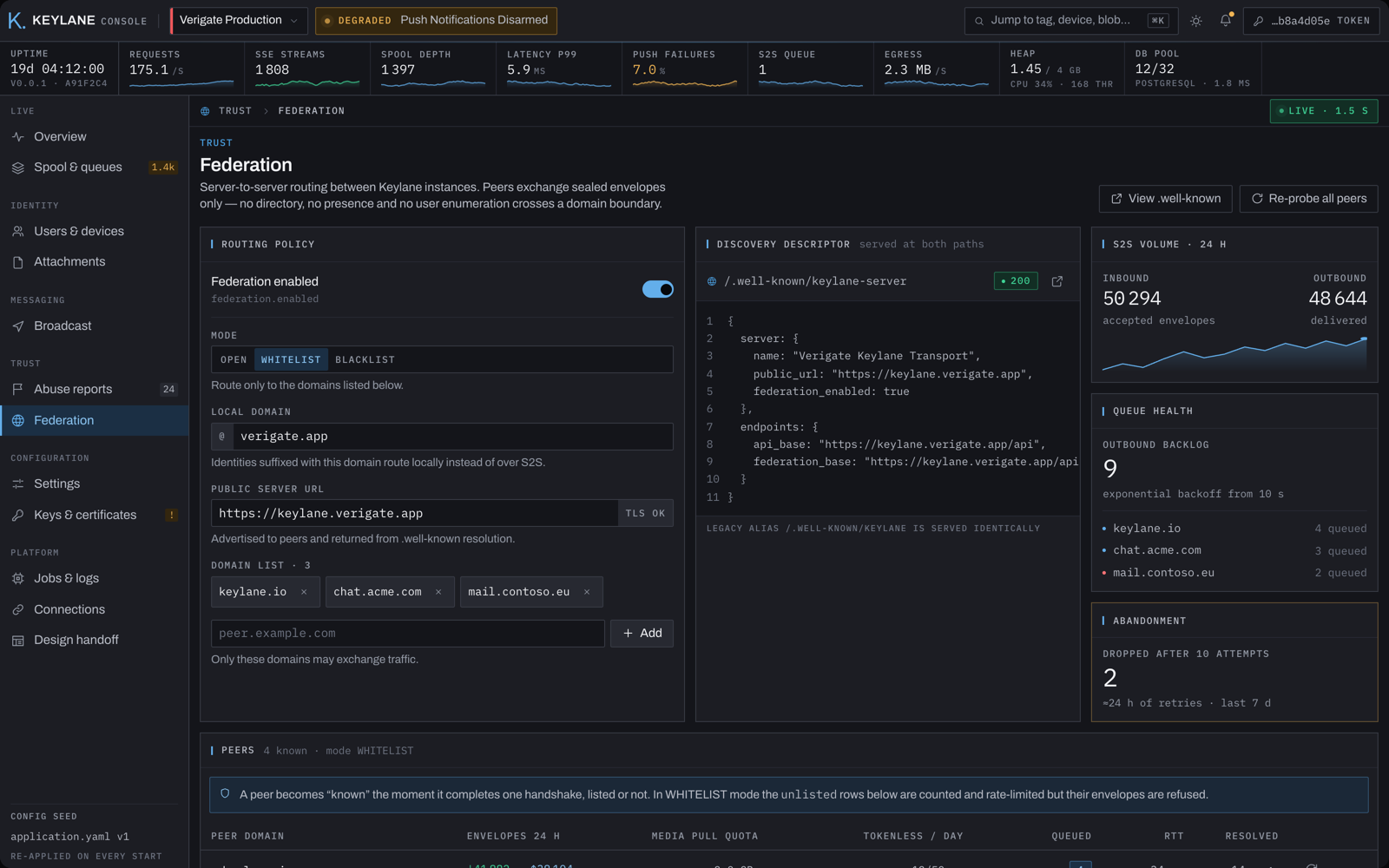
Task: Click the Settings sliders icon
Action: pyautogui.click(x=18, y=484)
